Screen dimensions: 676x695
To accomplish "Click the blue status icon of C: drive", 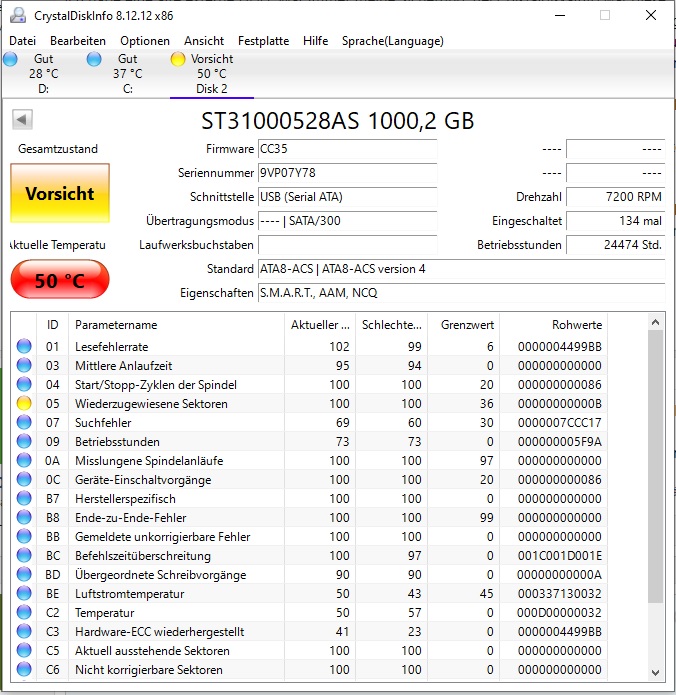I will click(x=94, y=59).
